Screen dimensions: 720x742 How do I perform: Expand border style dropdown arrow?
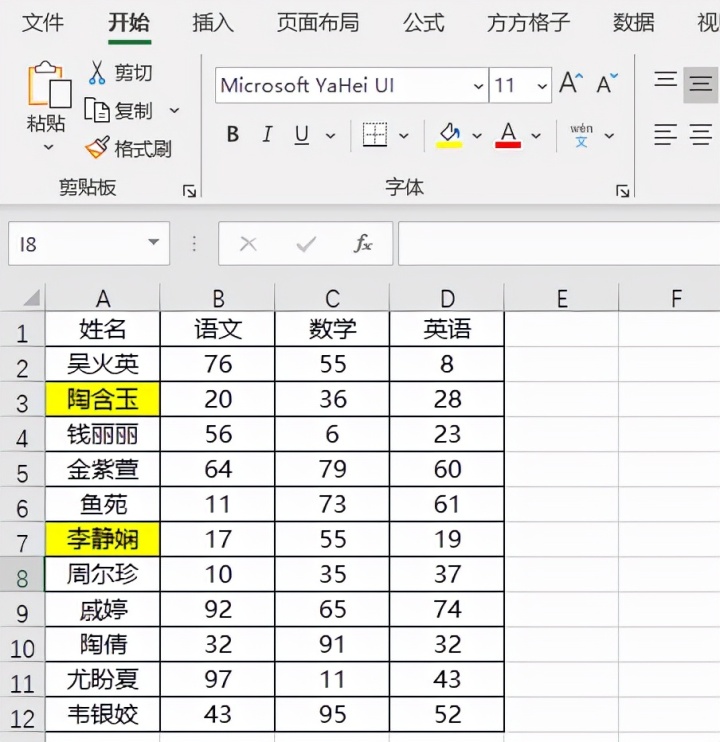click(404, 136)
